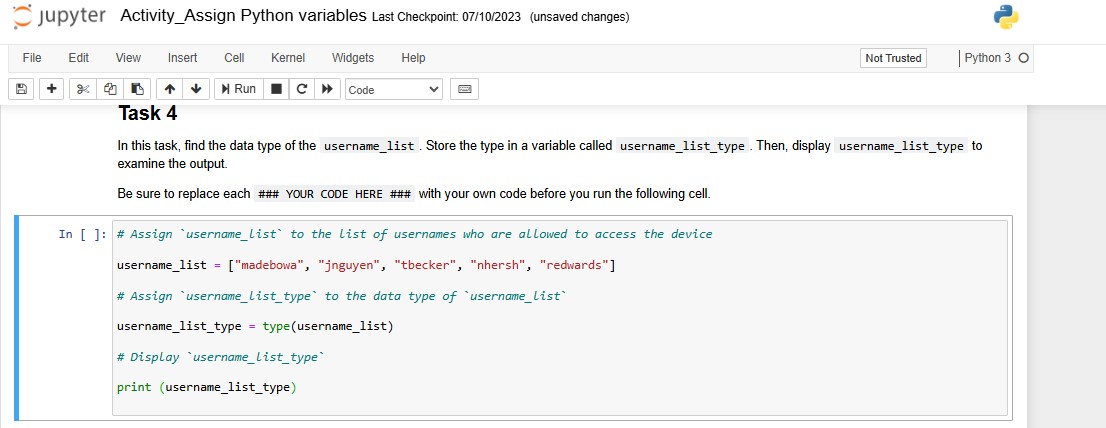Click the comment '# Display `username_list_type`'
Viewport: 1106px width, 428px height.
point(221,357)
